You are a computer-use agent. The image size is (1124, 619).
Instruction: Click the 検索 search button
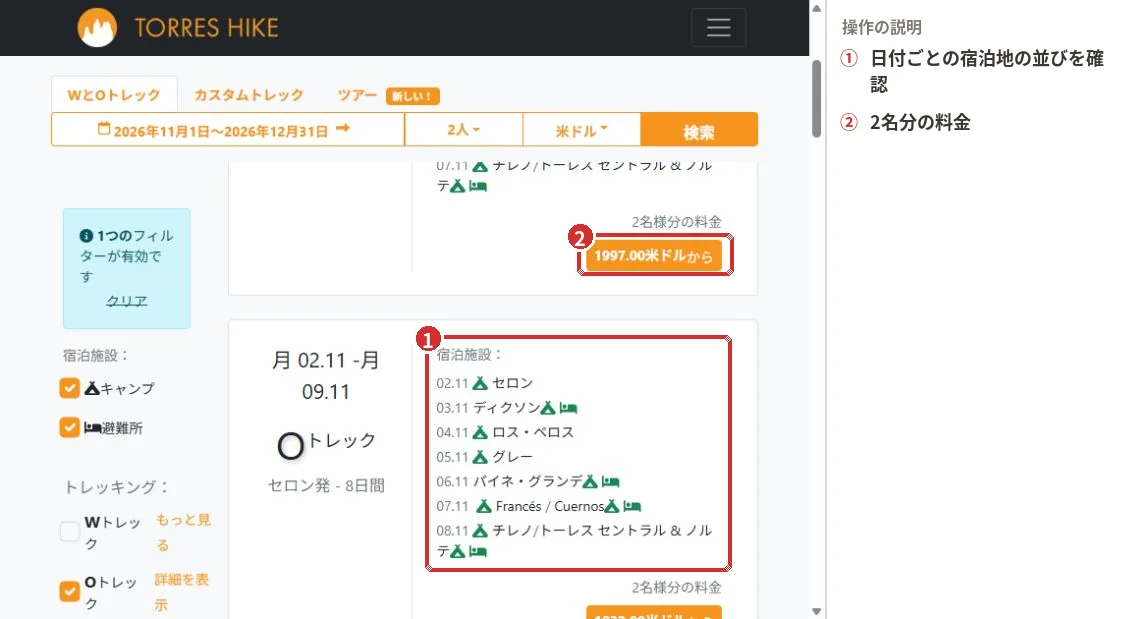click(x=699, y=130)
